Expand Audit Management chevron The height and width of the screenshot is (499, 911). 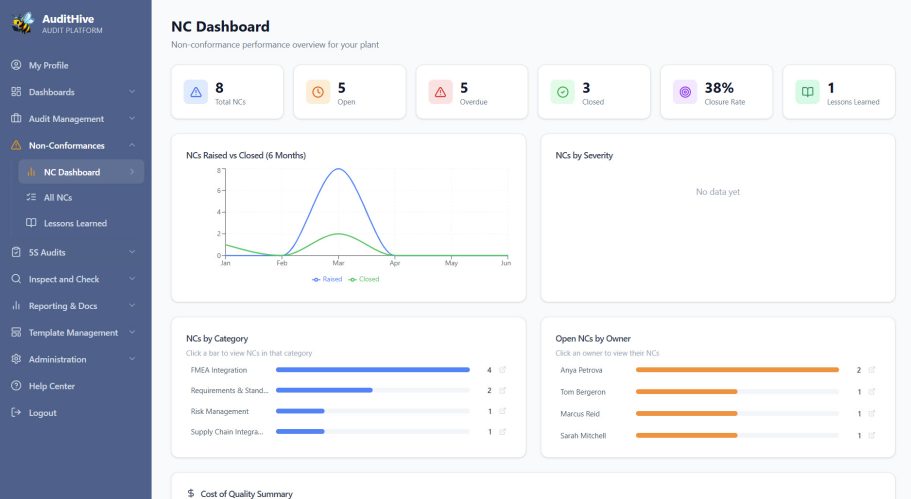132,119
